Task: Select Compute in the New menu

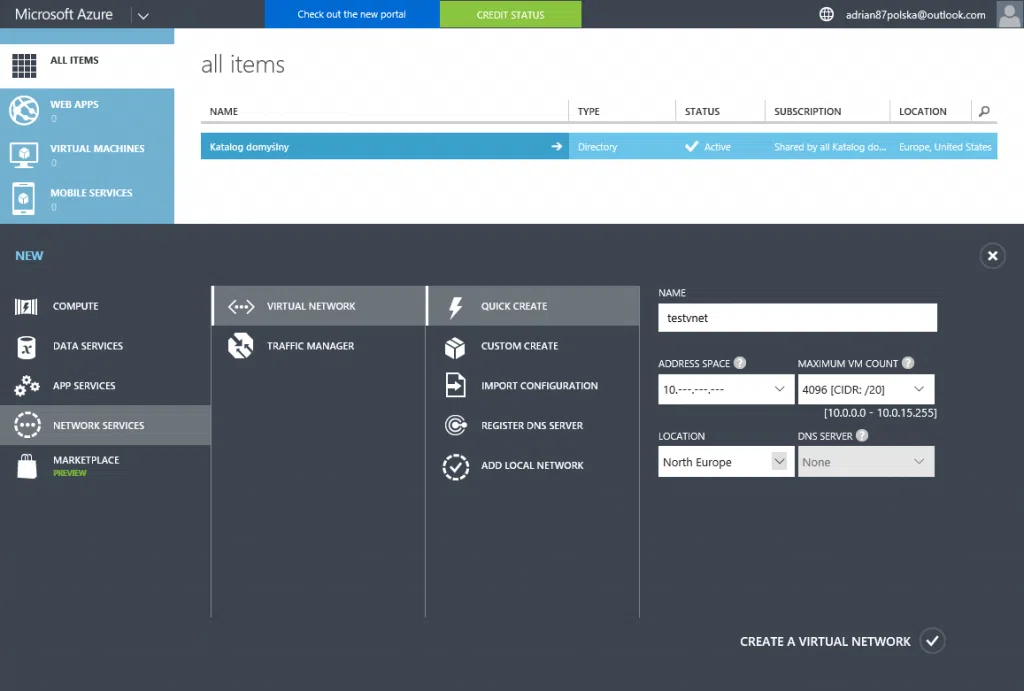Action: [x=75, y=306]
